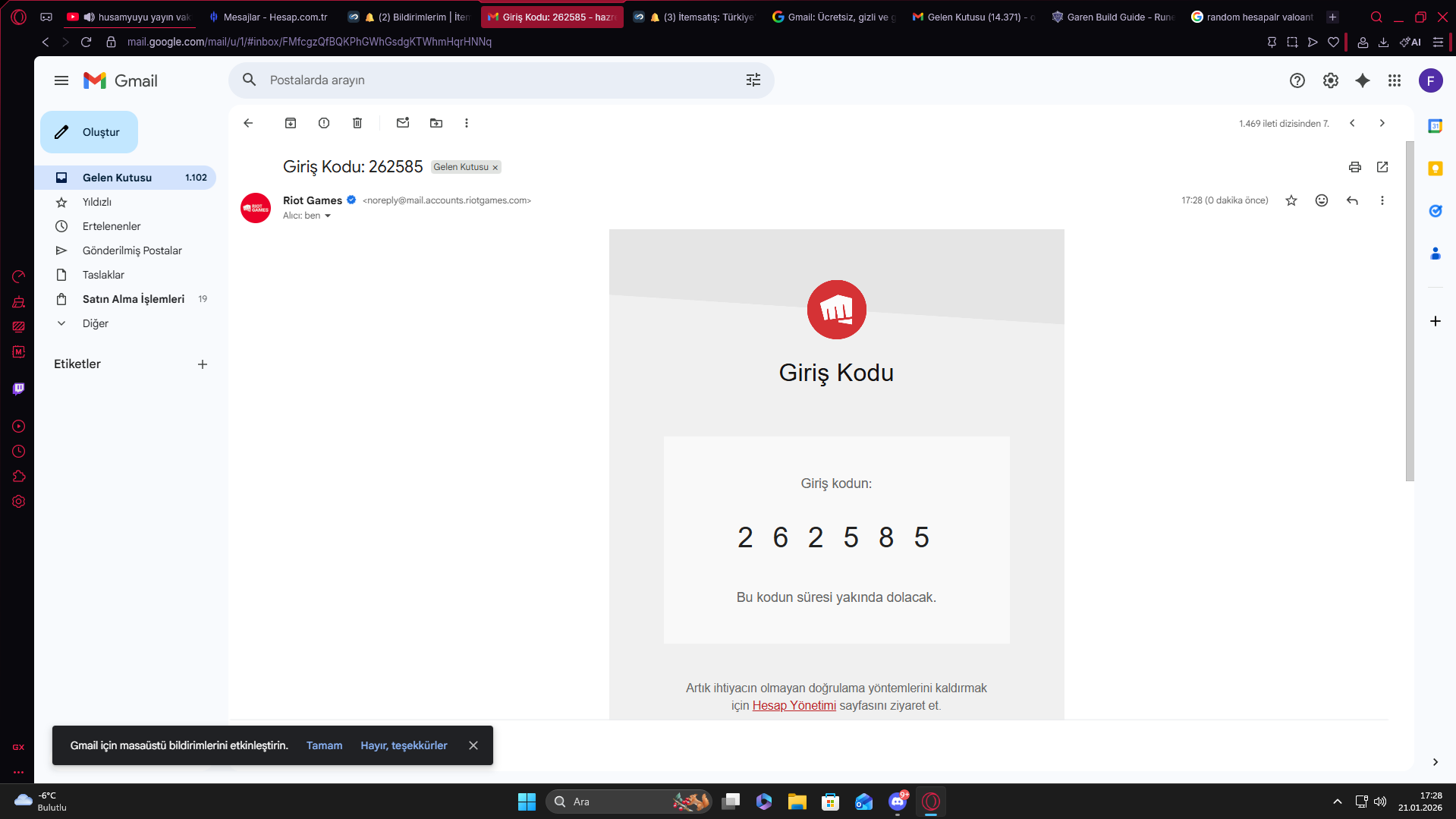Open Windows Start menu
The width and height of the screenshot is (1456, 819).
pos(527,802)
